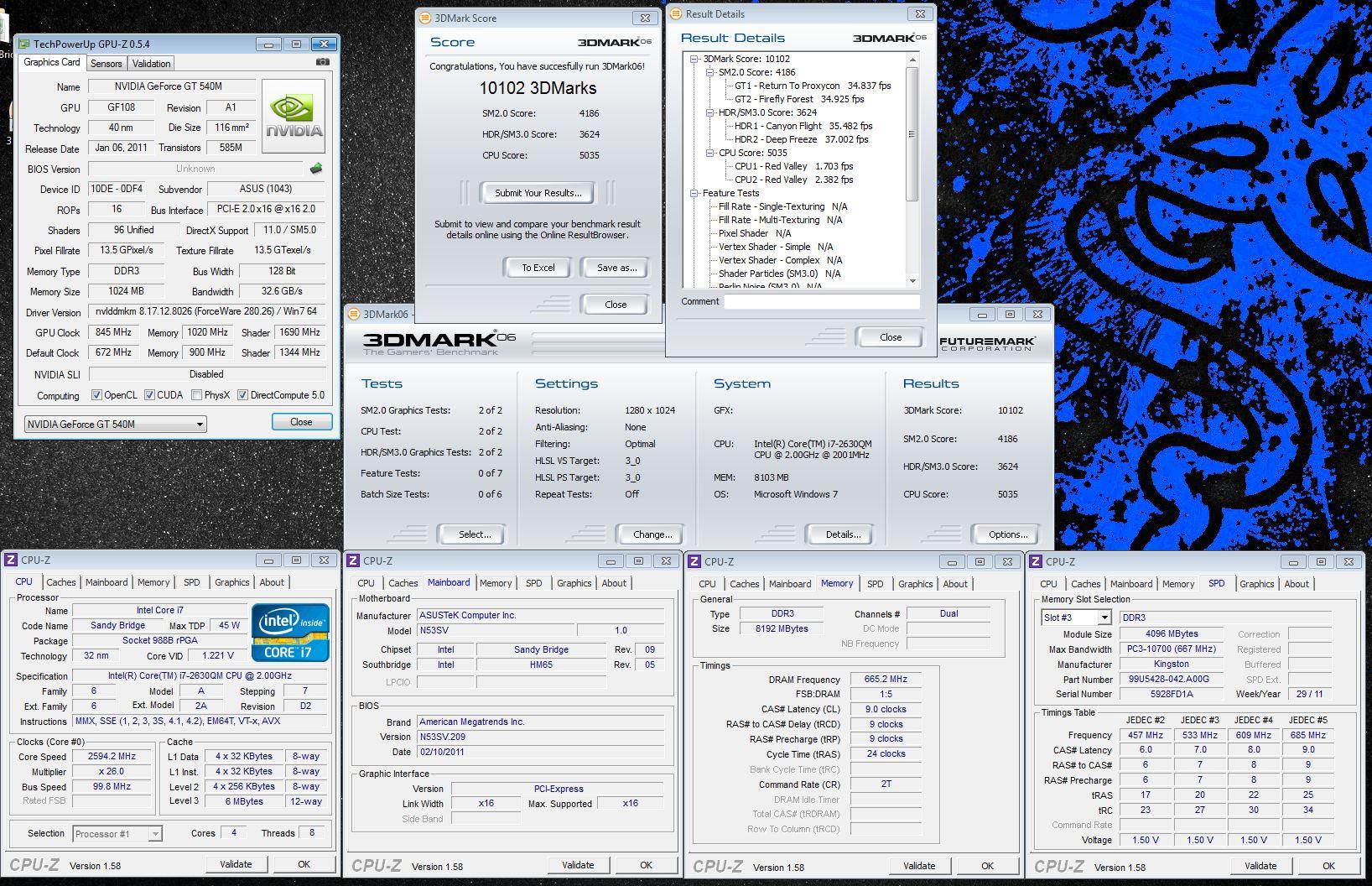1372x886 pixels.
Task: Click the GPU-Z title bar app icon
Action: coord(24,44)
